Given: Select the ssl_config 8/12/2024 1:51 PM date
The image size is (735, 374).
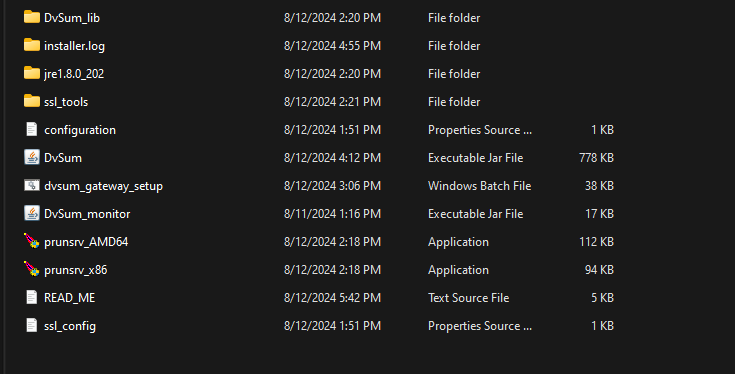Looking at the screenshot, I should pos(332,326).
